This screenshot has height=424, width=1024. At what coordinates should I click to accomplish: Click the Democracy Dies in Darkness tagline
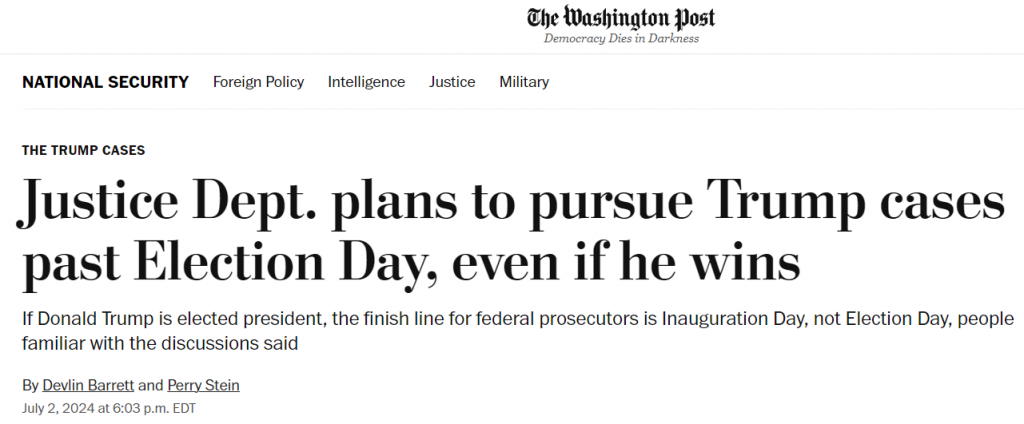point(621,39)
